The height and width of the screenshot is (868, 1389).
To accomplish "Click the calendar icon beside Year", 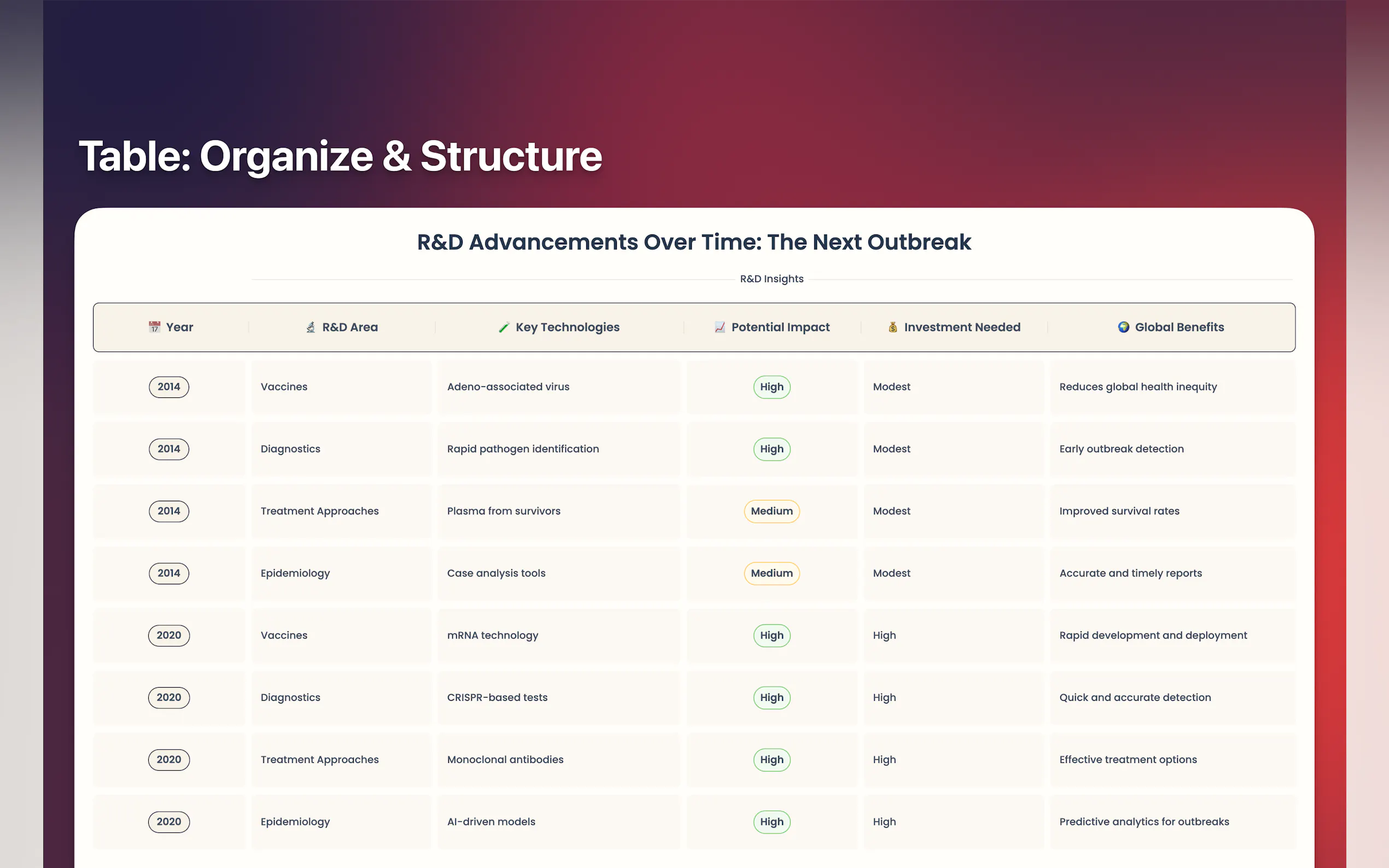I will click(154, 327).
